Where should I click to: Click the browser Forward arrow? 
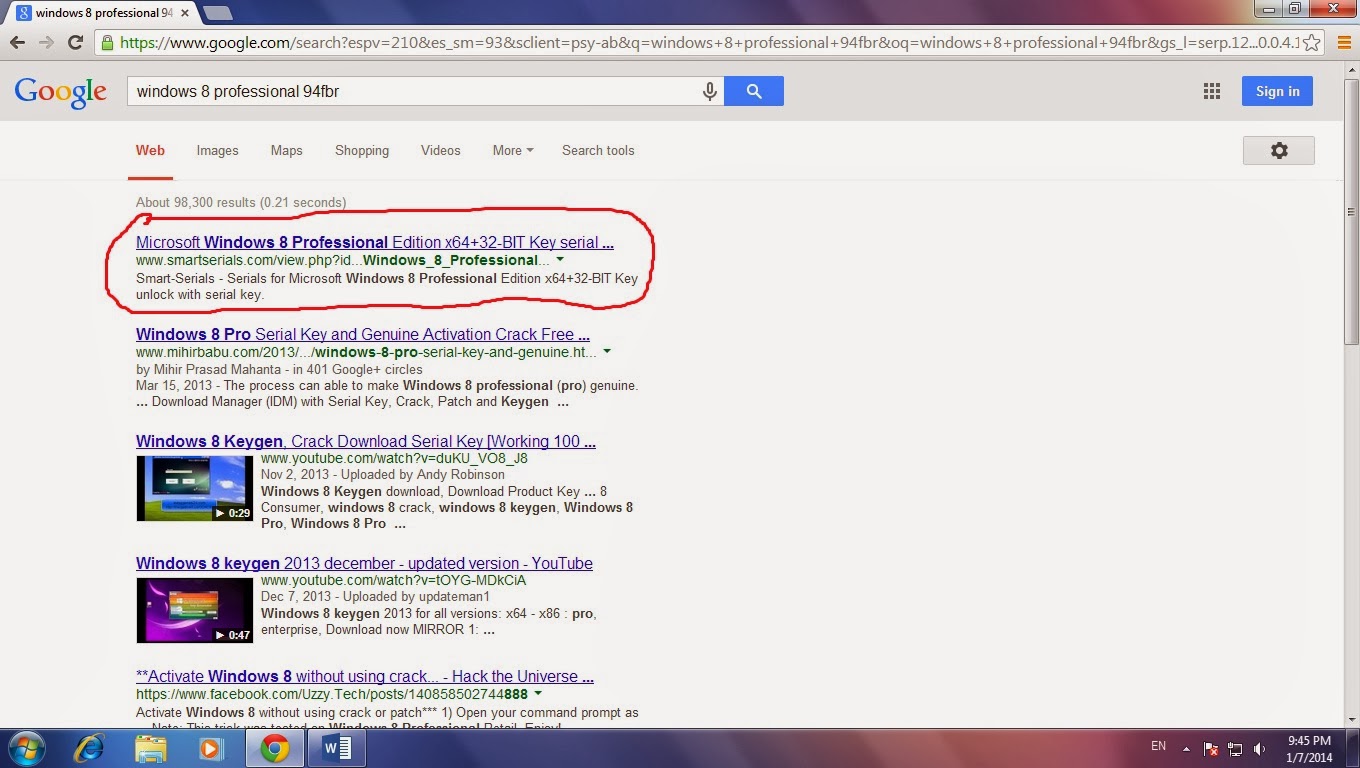[x=46, y=42]
